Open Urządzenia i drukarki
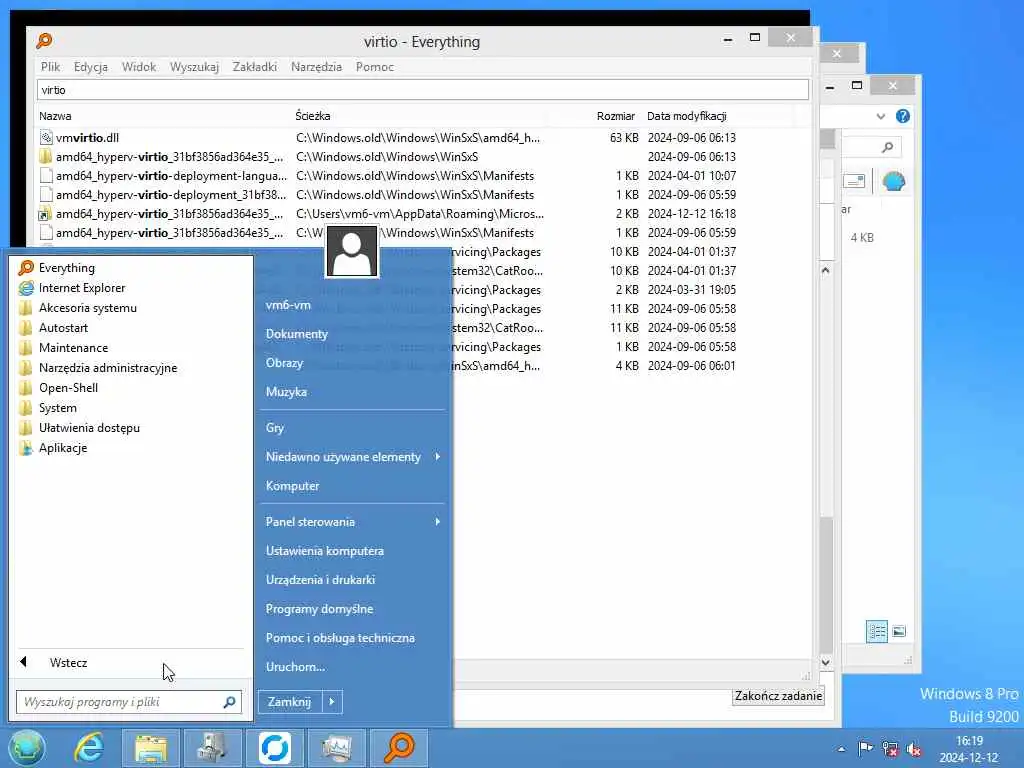The image size is (1024, 768). click(x=320, y=580)
